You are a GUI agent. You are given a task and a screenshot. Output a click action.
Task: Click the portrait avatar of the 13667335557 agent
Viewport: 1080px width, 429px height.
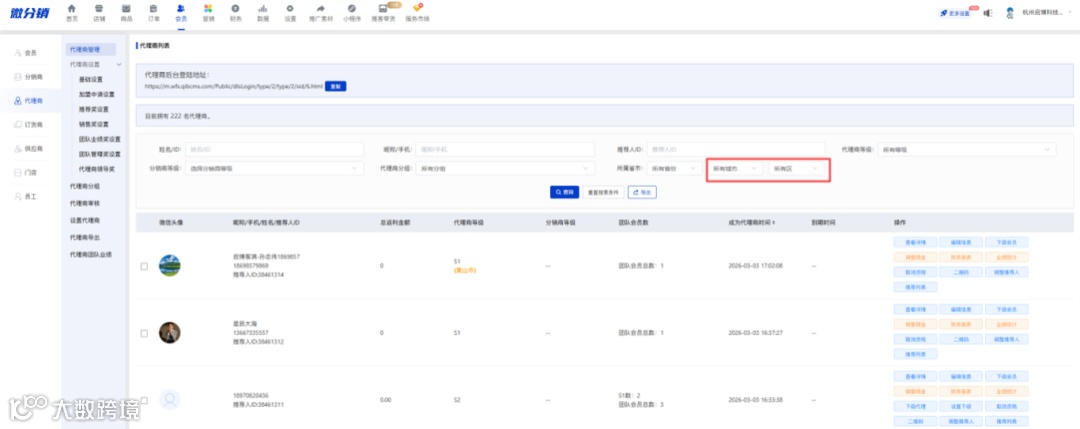tap(169, 333)
